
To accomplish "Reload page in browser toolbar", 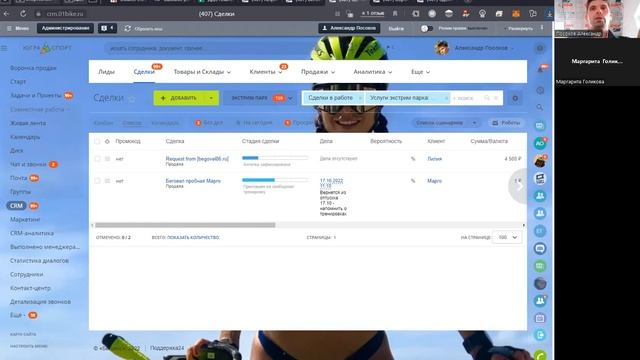I will 23,13.
